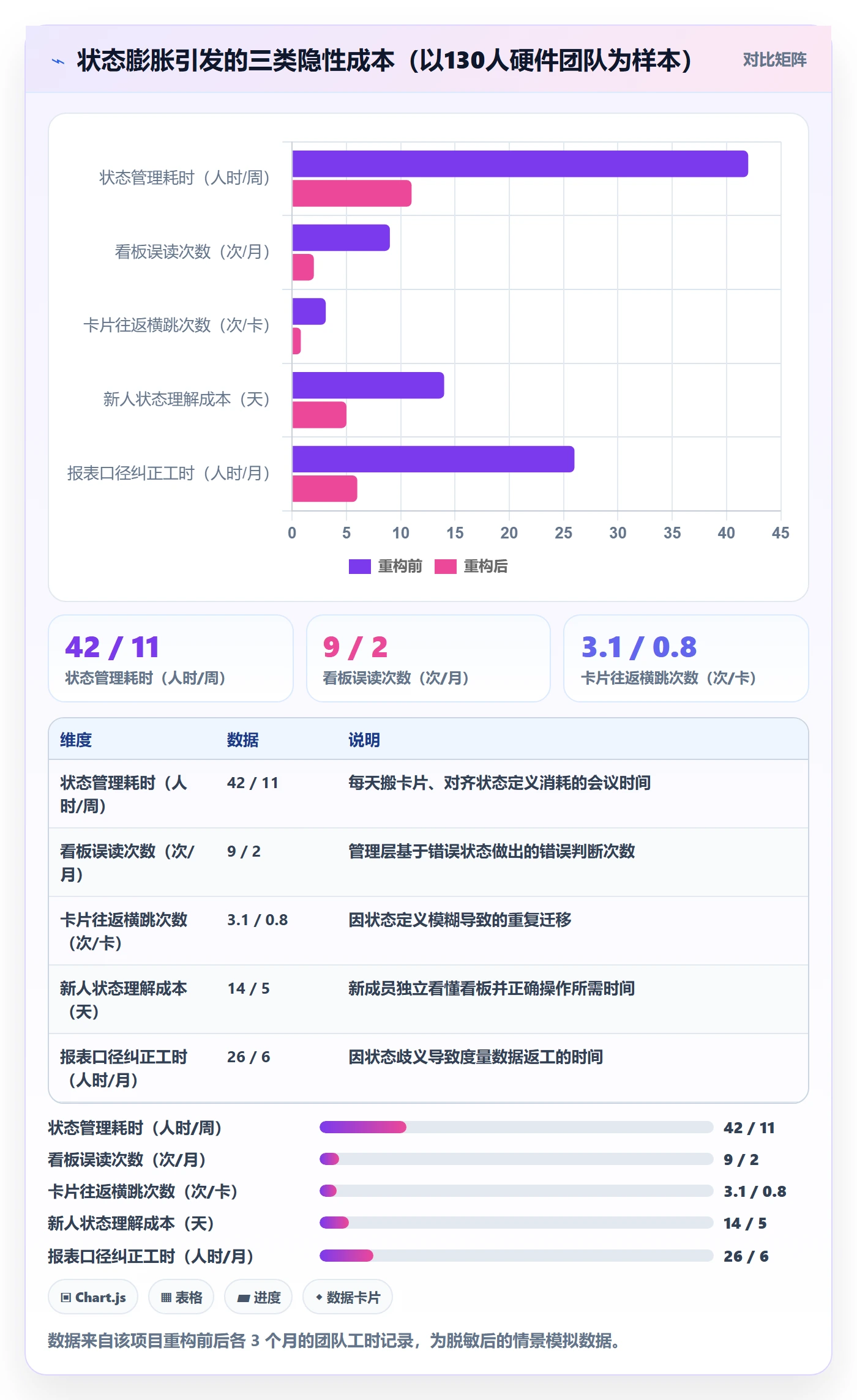Click the 数据卡片 tag chip

pyautogui.click(x=348, y=1297)
